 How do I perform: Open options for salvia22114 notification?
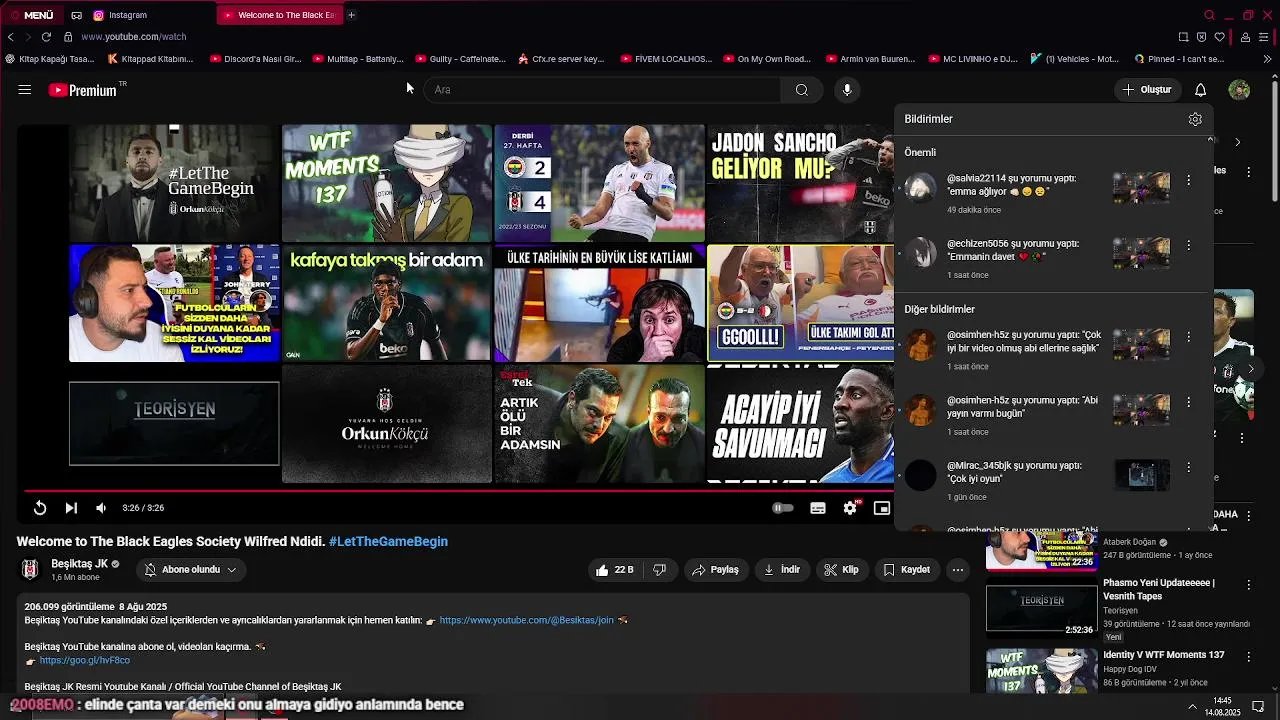coord(1188,180)
